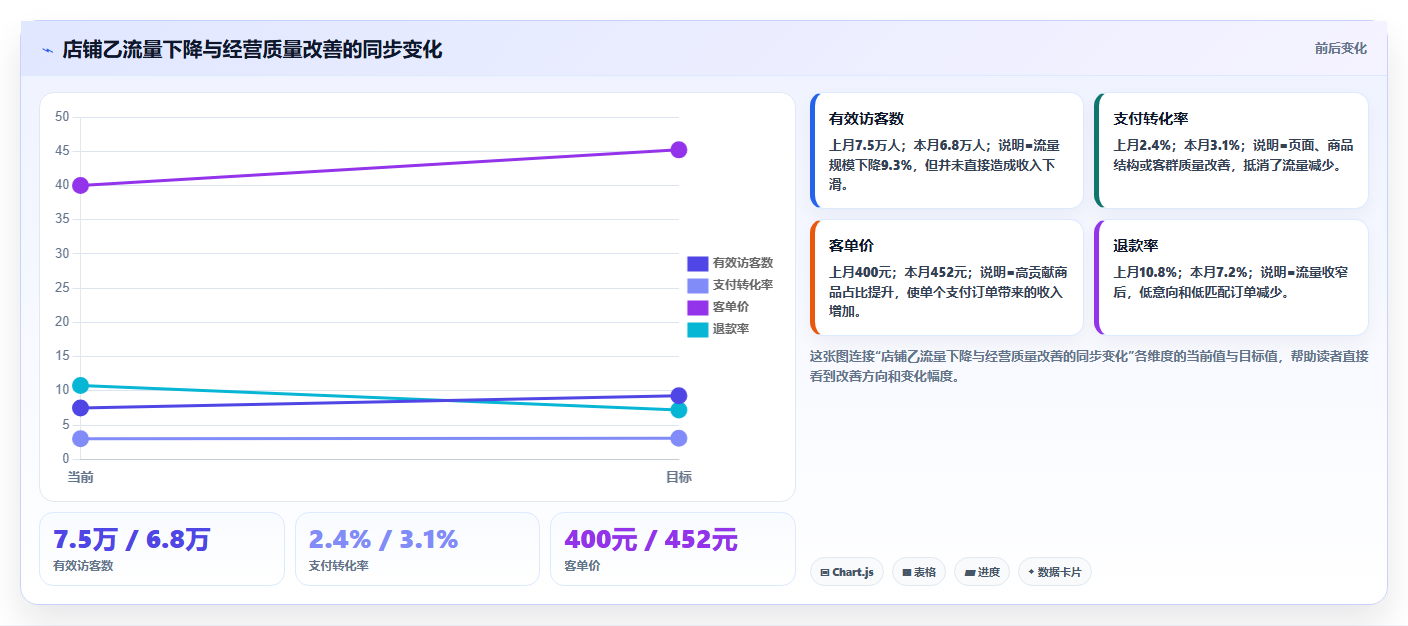Viewport: 1408px width, 626px height.
Task: Click 客单价 caption under 400元 / 452元
Action: click(x=582, y=566)
